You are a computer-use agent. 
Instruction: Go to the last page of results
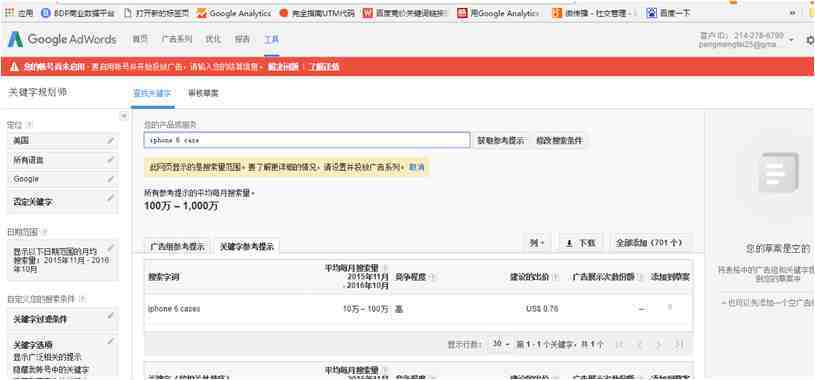[680, 344]
